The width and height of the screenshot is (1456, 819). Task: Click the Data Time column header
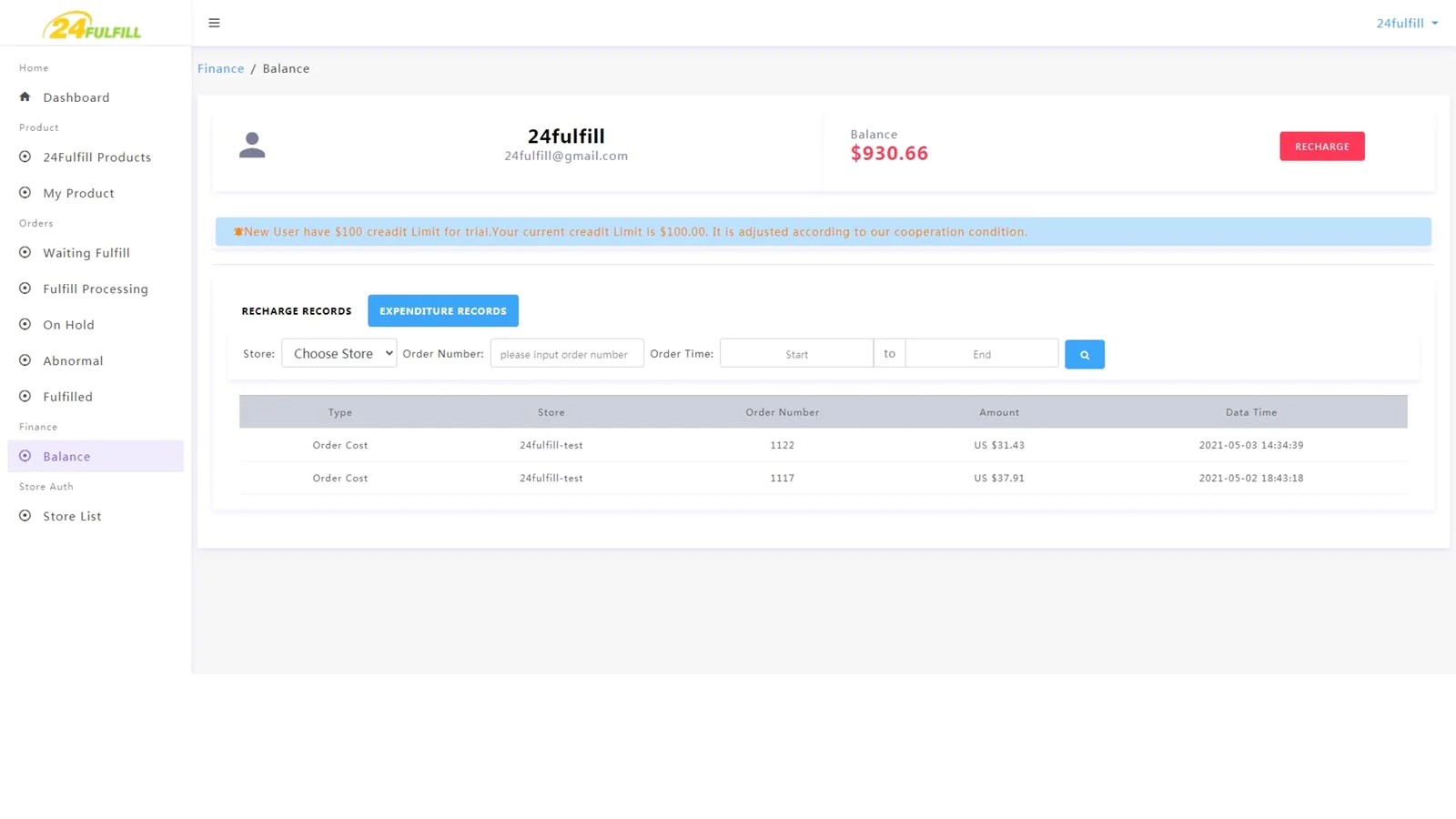pos(1251,412)
